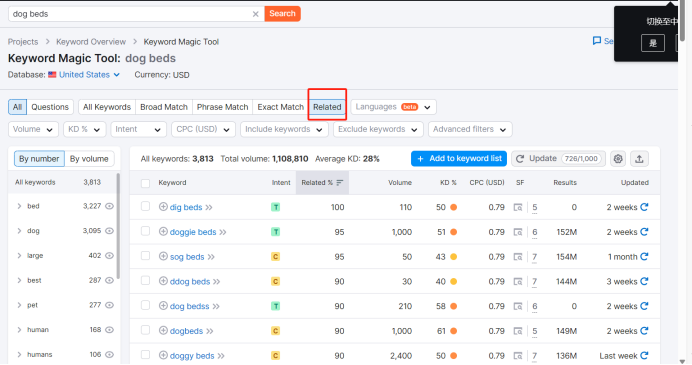The image size is (692, 365).
Task: Toggle eye icon for bed group
Action: (x=109, y=206)
